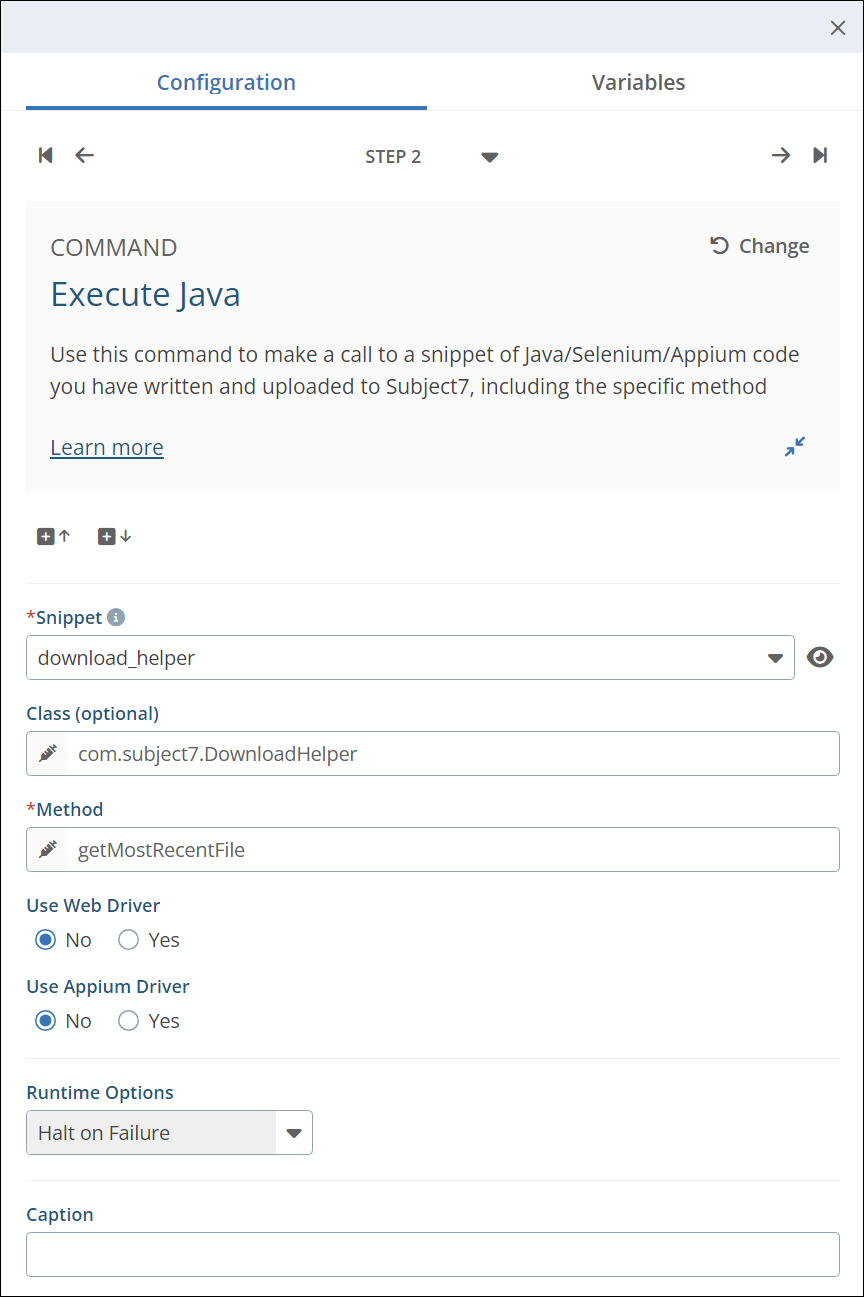This screenshot has width=864, height=1297.
Task: Select Yes for Use Appium Driver
Action: 129,1021
